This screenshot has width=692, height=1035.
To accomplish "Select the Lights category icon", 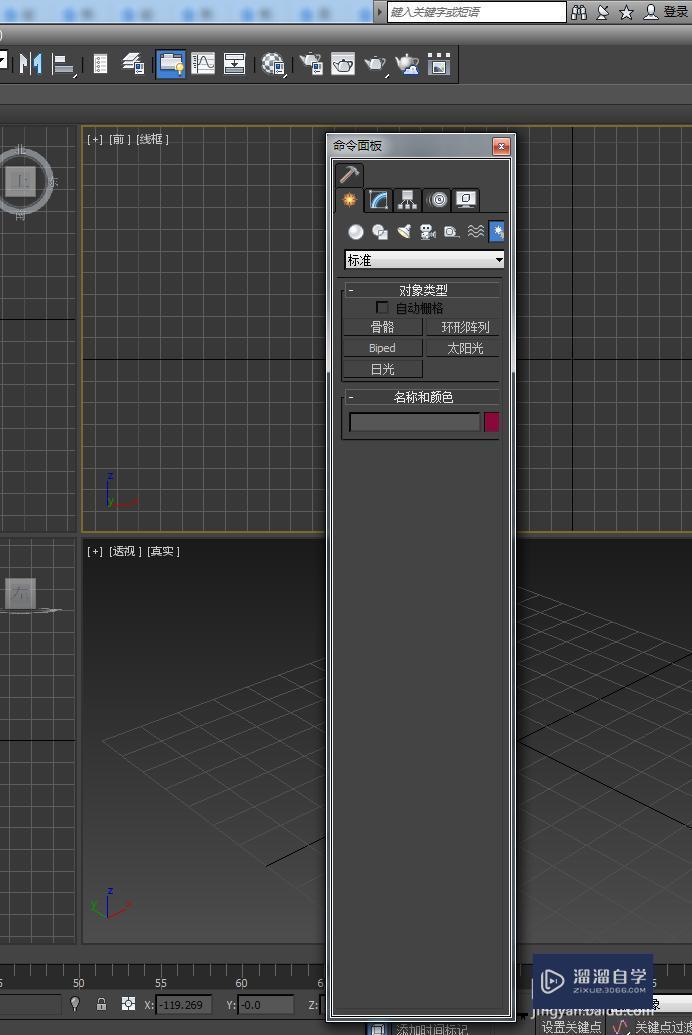I will click(404, 232).
